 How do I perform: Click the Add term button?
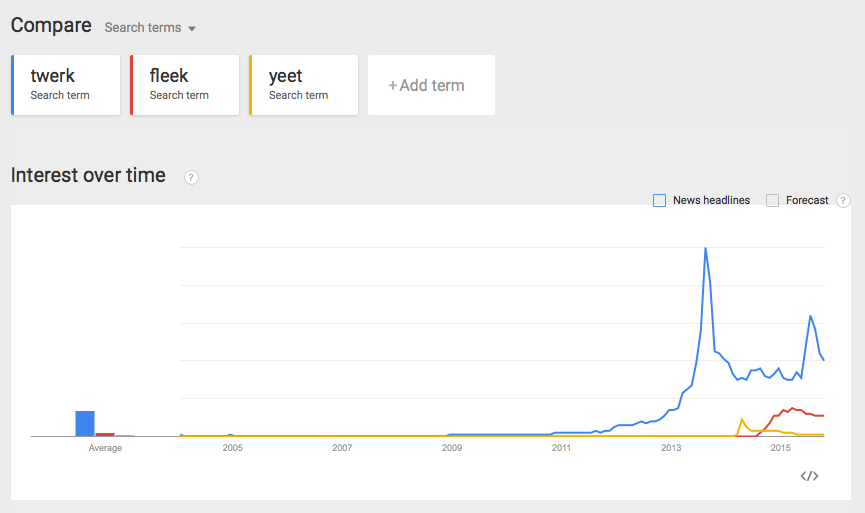coord(431,85)
